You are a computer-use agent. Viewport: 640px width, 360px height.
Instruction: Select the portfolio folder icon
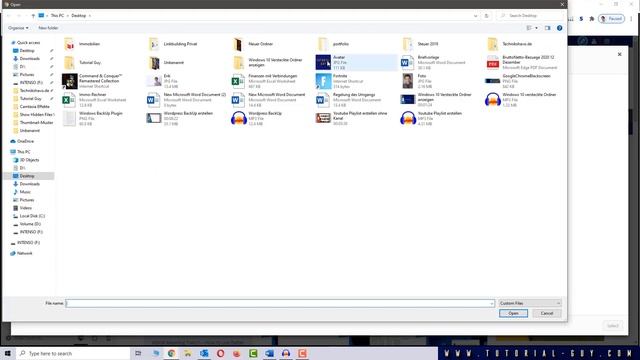tap(323, 44)
